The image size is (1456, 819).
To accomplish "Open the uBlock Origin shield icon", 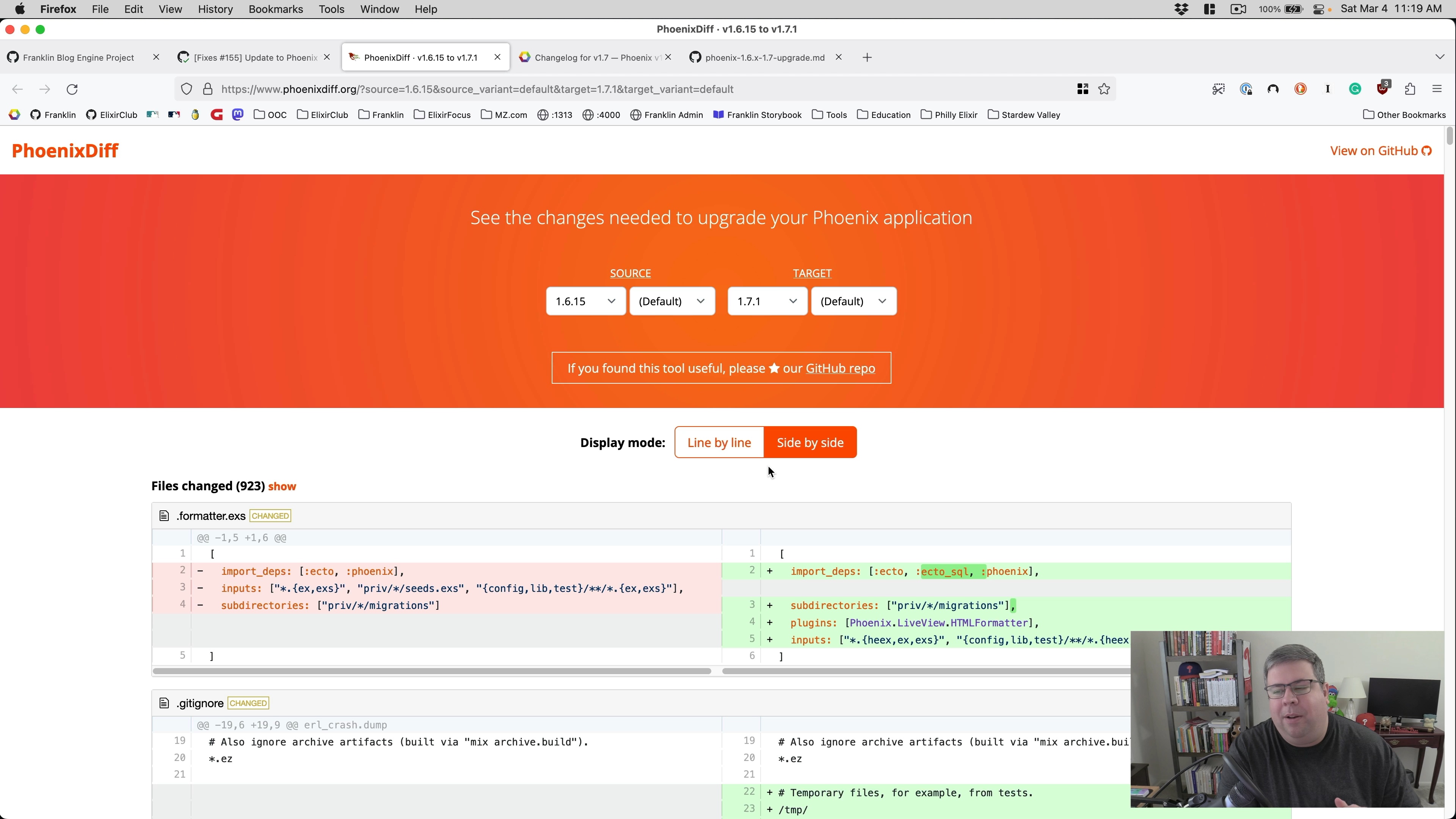I will point(1382,88).
